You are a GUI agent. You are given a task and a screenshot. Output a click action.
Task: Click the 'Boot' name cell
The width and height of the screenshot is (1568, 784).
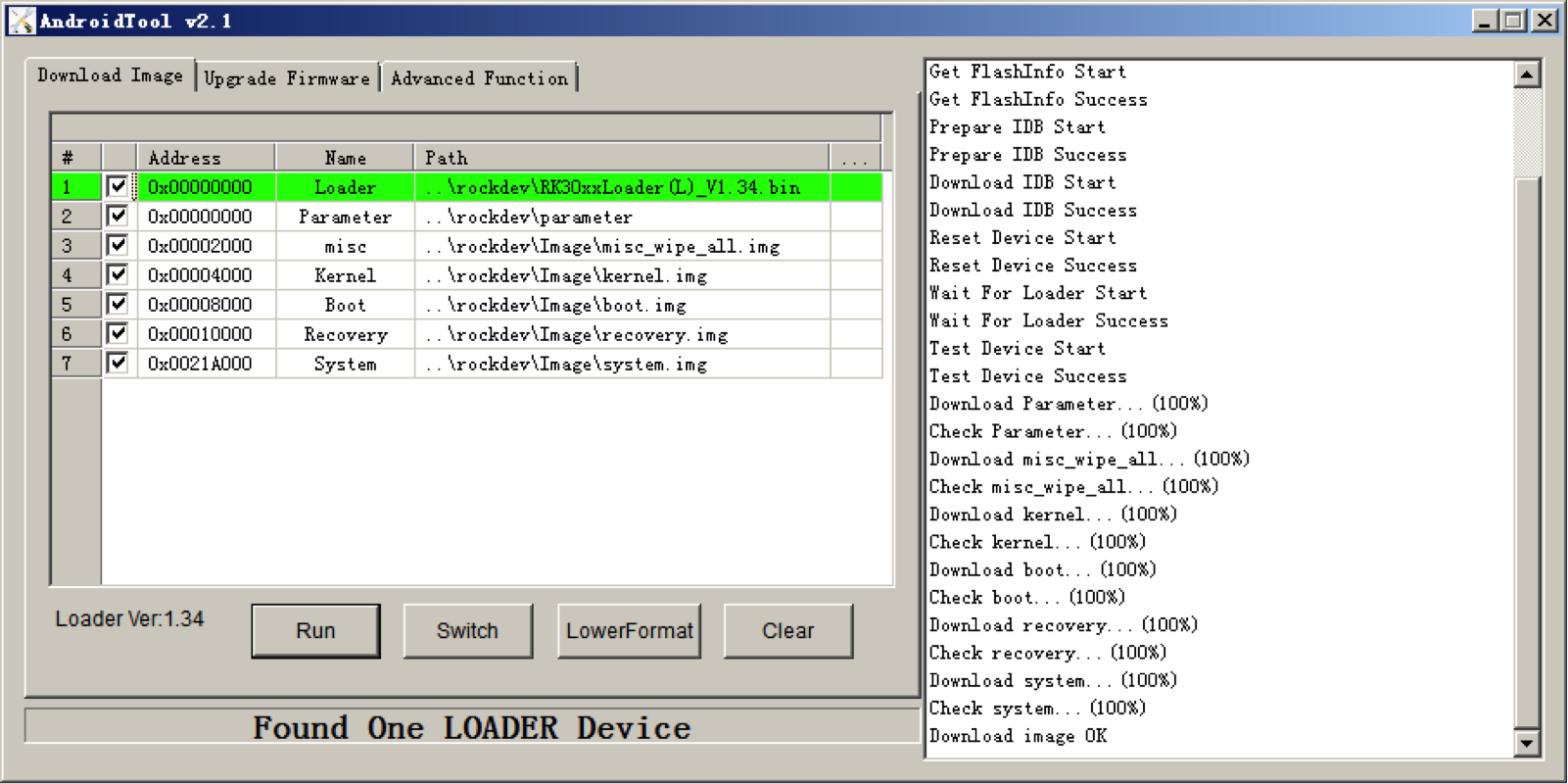point(345,305)
